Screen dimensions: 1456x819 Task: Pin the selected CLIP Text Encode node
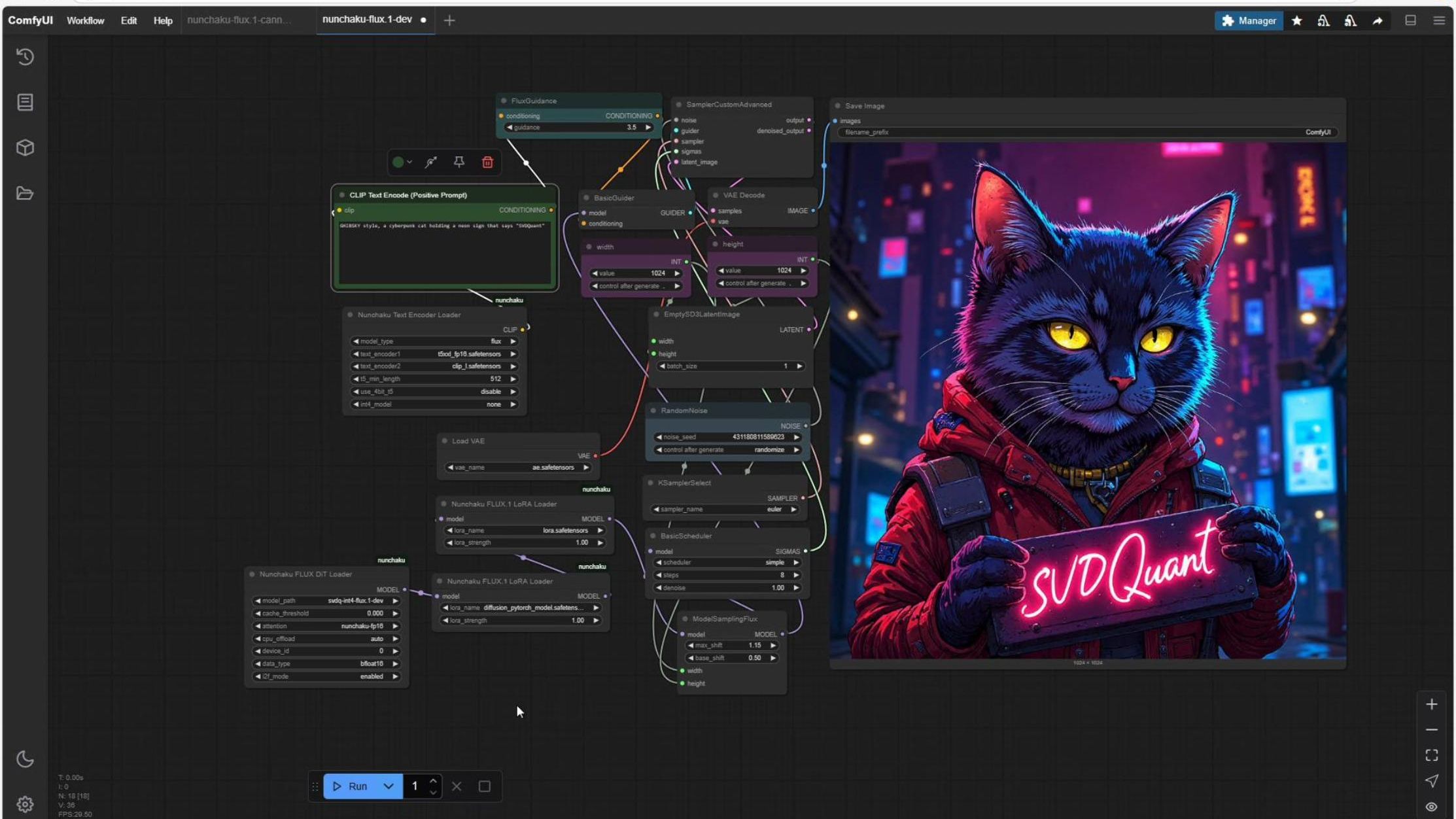point(459,162)
